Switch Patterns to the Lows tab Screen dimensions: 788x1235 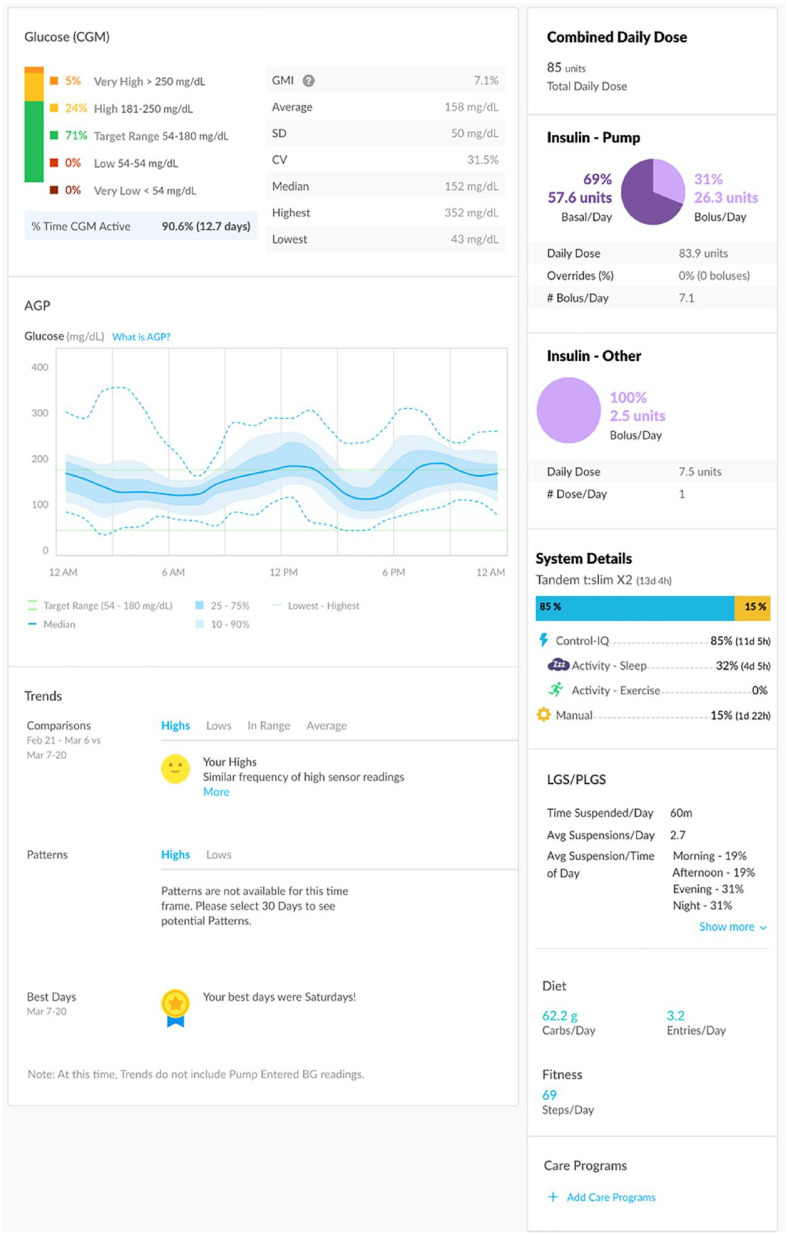point(218,855)
